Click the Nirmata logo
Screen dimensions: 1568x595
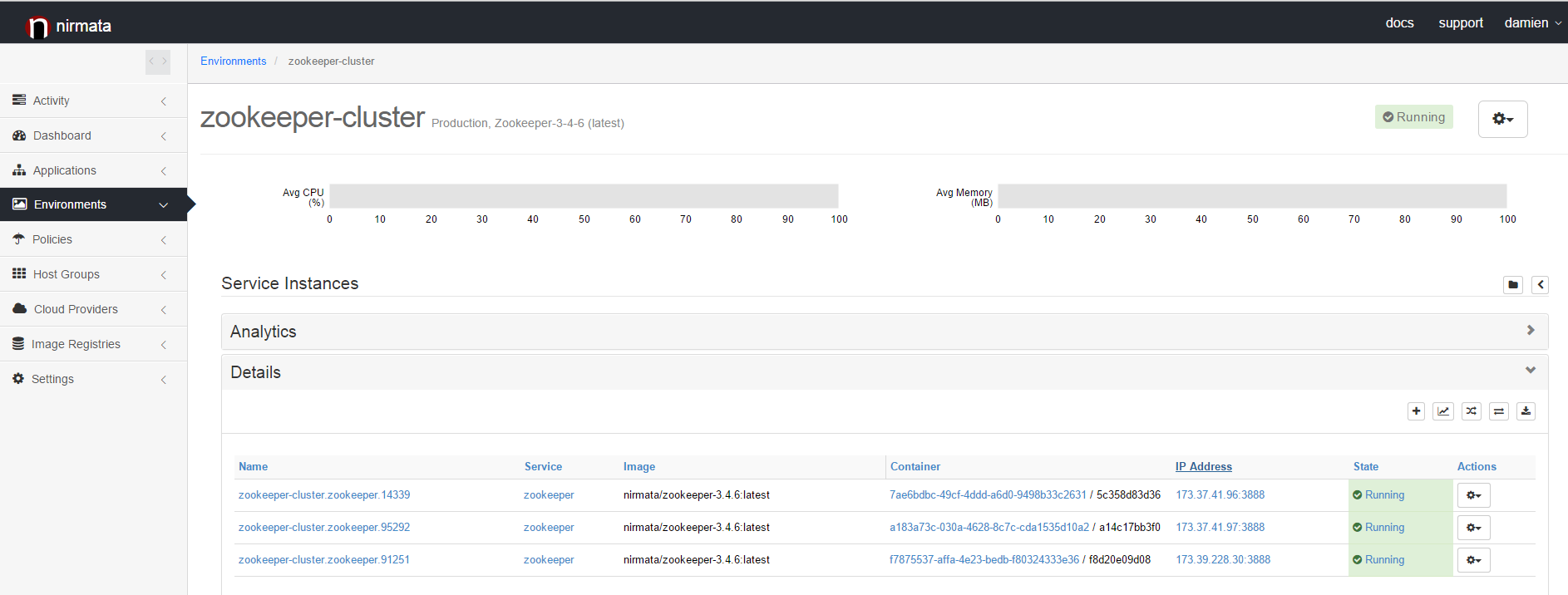tap(69, 26)
